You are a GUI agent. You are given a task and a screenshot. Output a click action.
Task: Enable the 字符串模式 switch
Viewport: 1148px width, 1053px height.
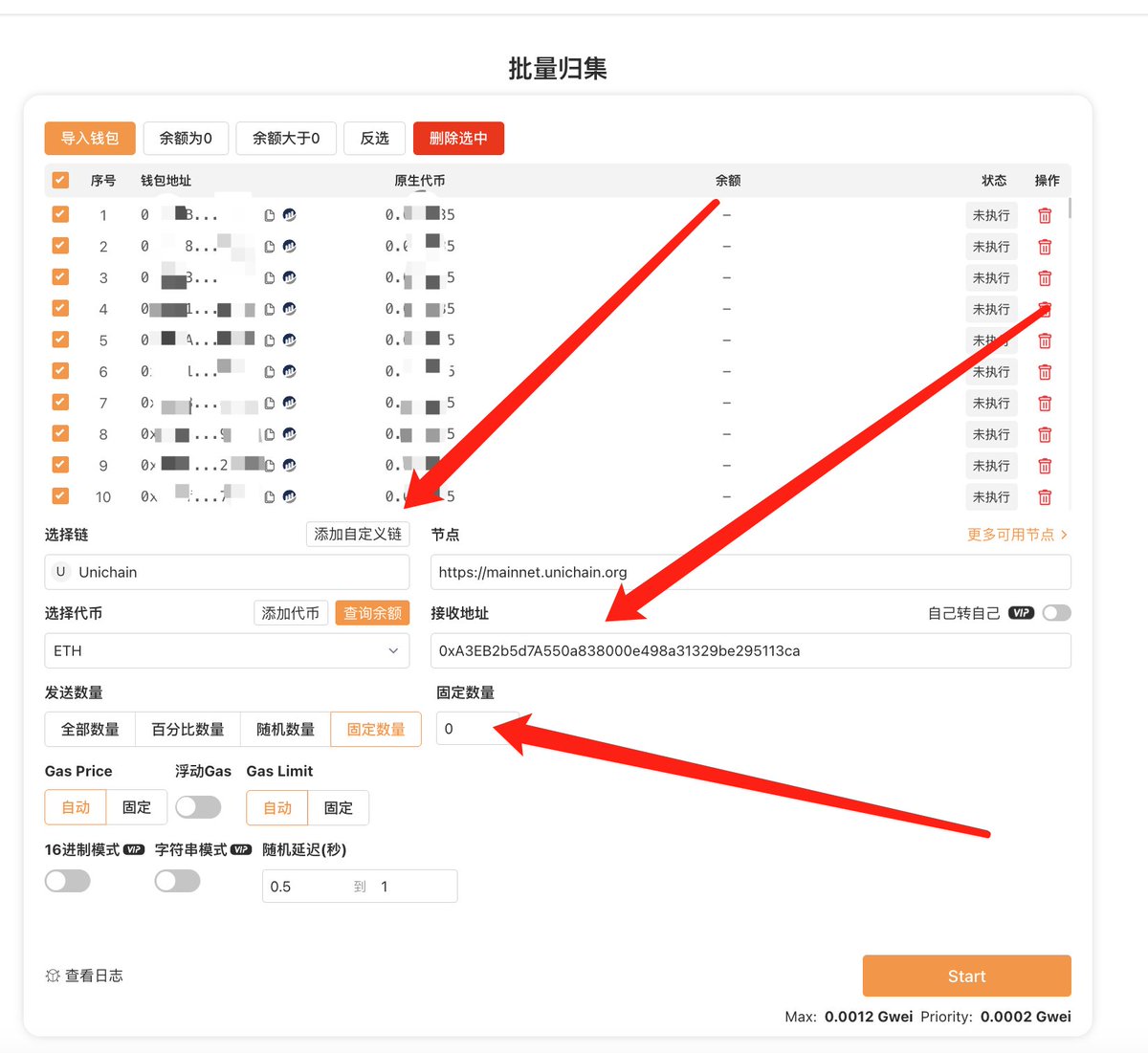(x=177, y=881)
